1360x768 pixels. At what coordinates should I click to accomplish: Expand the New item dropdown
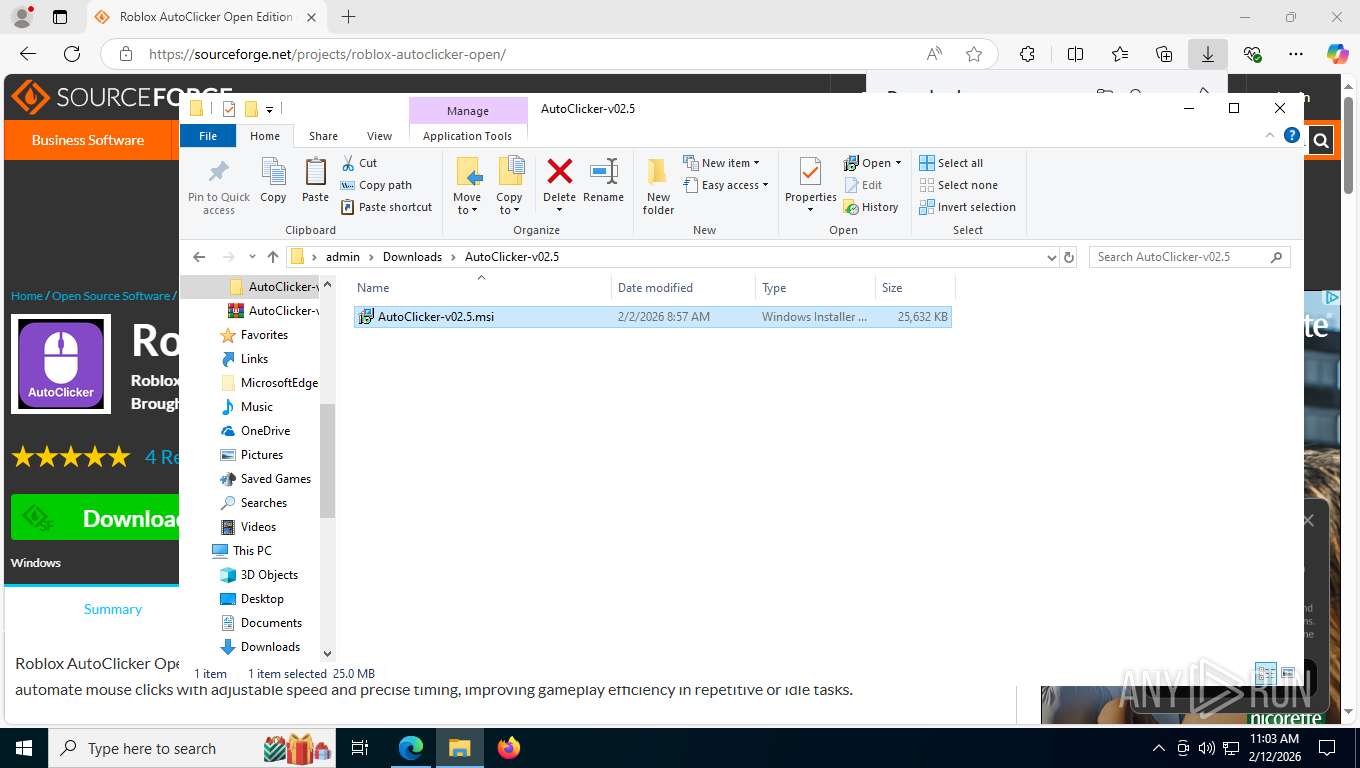coord(721,163)
